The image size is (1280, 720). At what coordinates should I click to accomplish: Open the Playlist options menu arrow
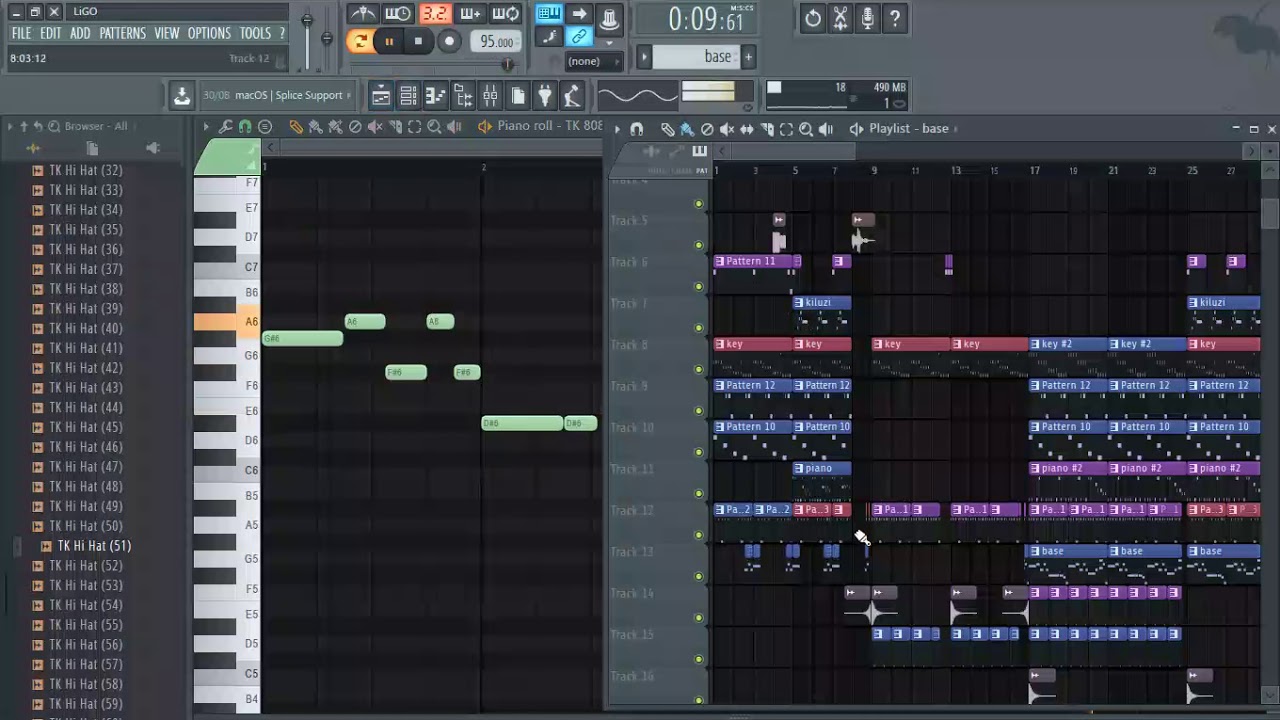click(617, 129)
